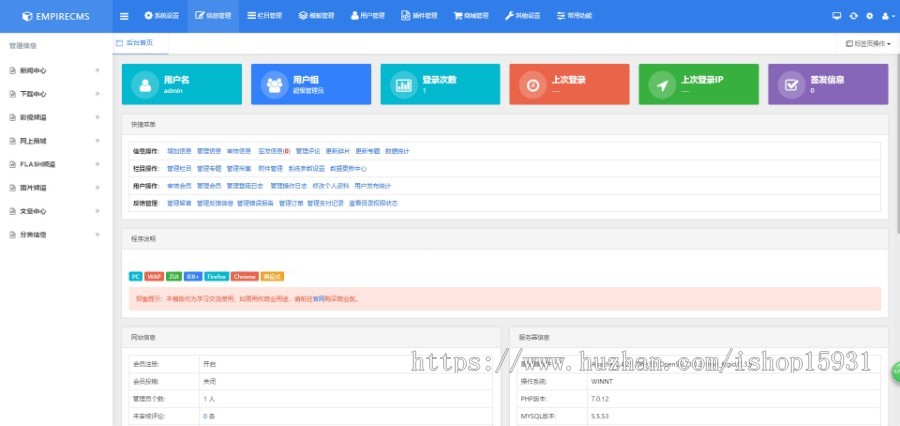900x426 pixels.
Task: Open the user account dropdown at top right
Action: 887,16
